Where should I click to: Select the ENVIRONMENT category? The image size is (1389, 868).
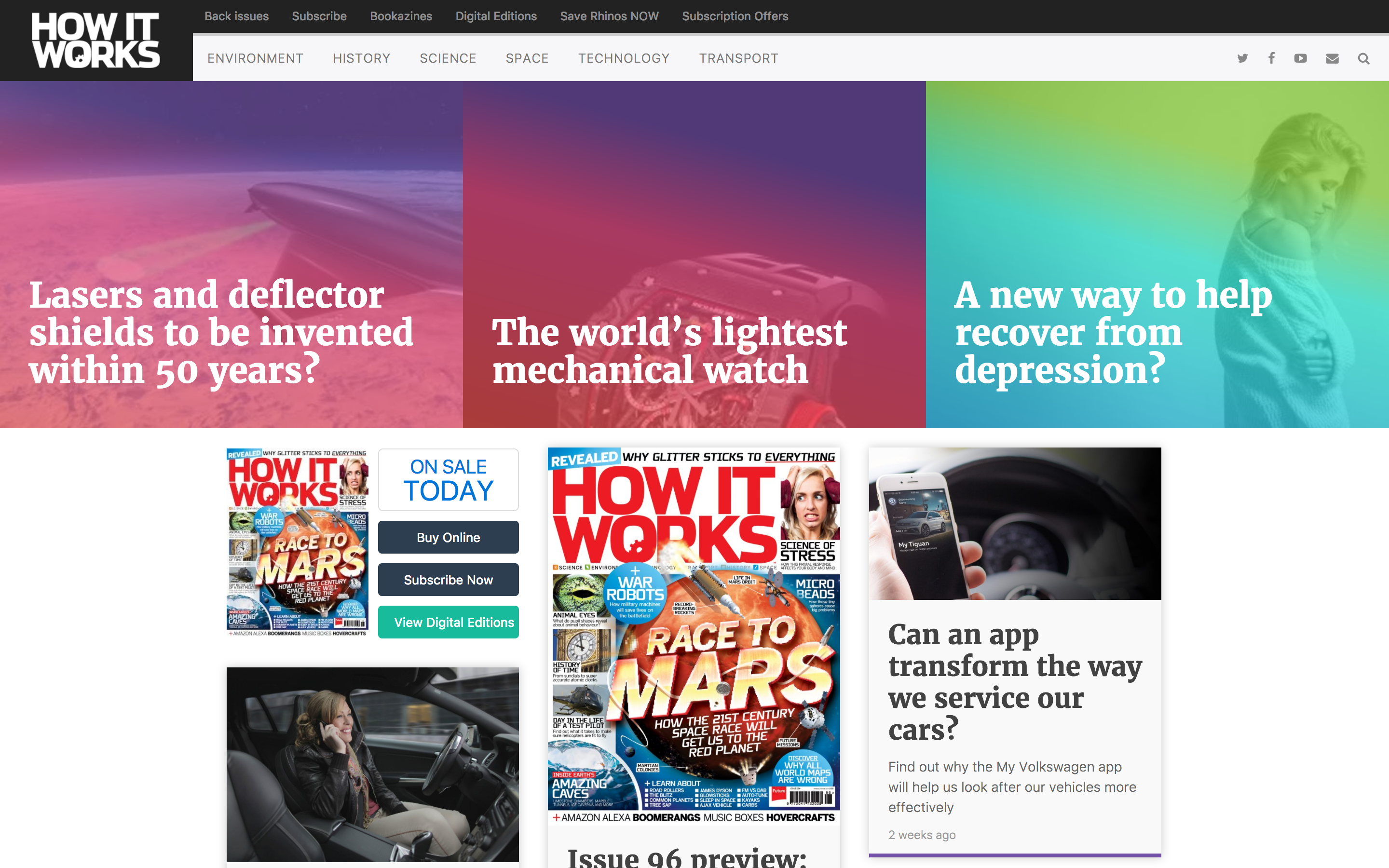[x=256, y=58]
